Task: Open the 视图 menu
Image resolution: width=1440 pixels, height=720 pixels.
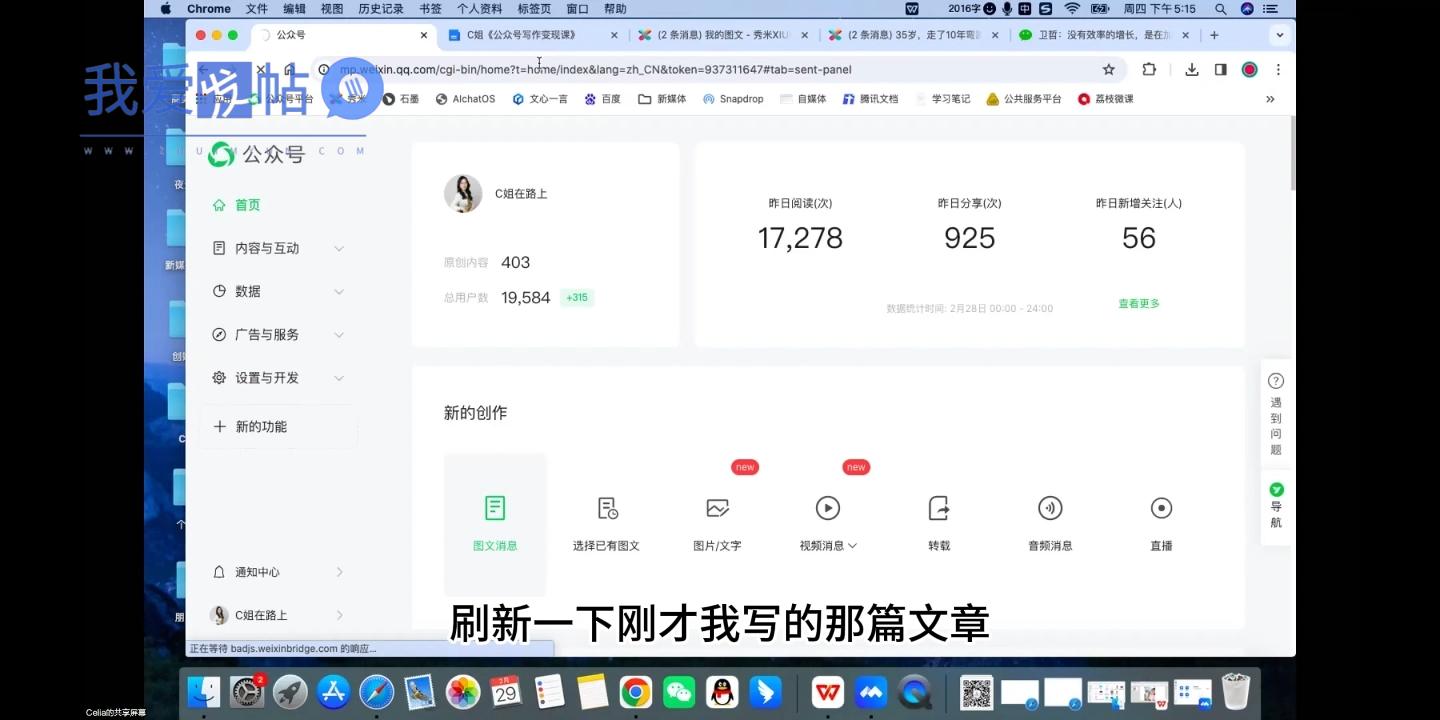Action: click(332, 8)
